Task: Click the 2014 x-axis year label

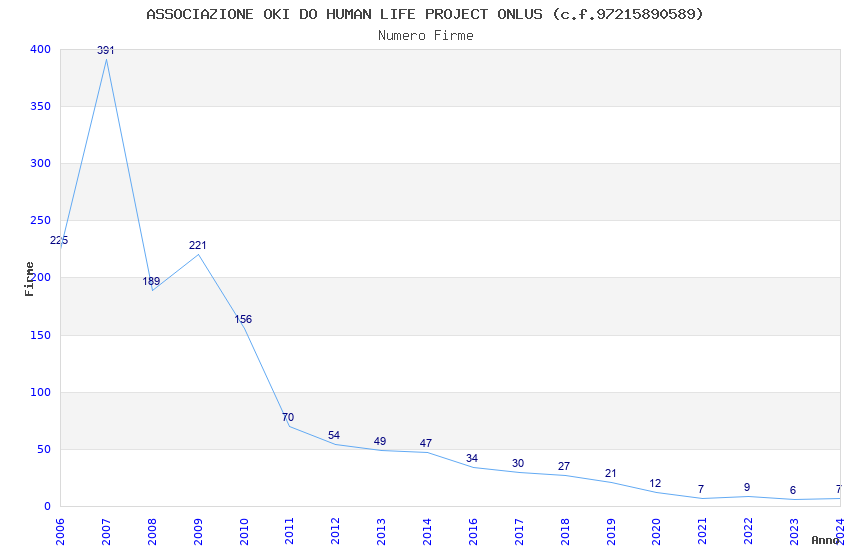Action: click(x=427, y=531)
